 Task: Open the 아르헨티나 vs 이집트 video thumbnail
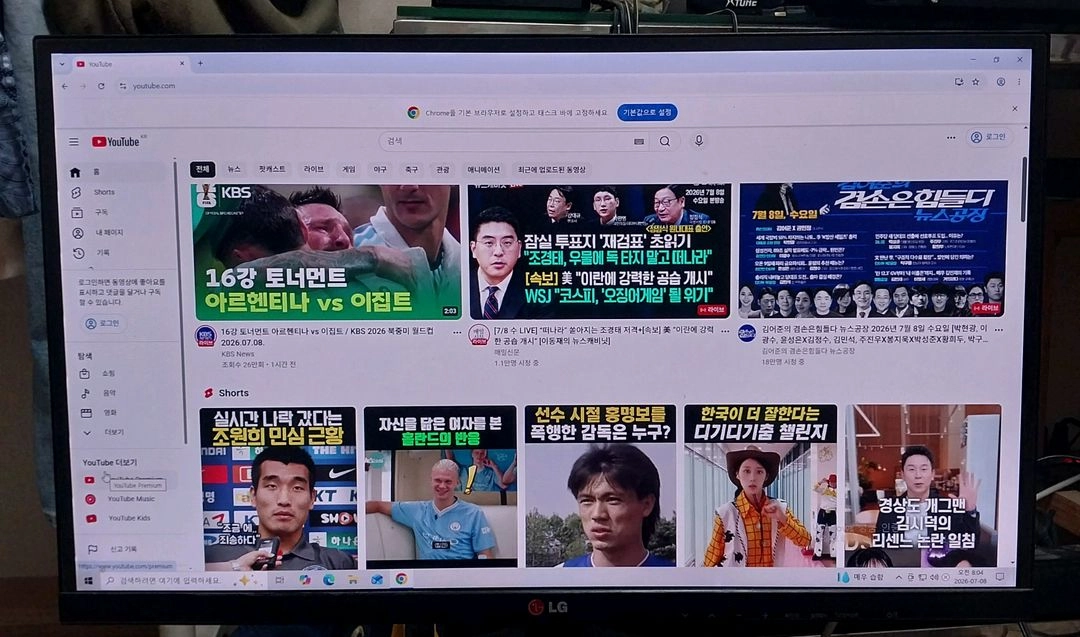pyautogui.click(x=327, y=252)
